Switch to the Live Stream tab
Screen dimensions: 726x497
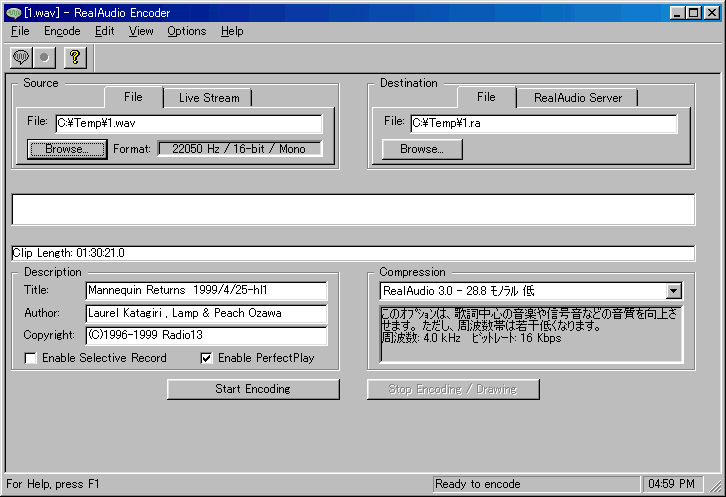(209, 98)
